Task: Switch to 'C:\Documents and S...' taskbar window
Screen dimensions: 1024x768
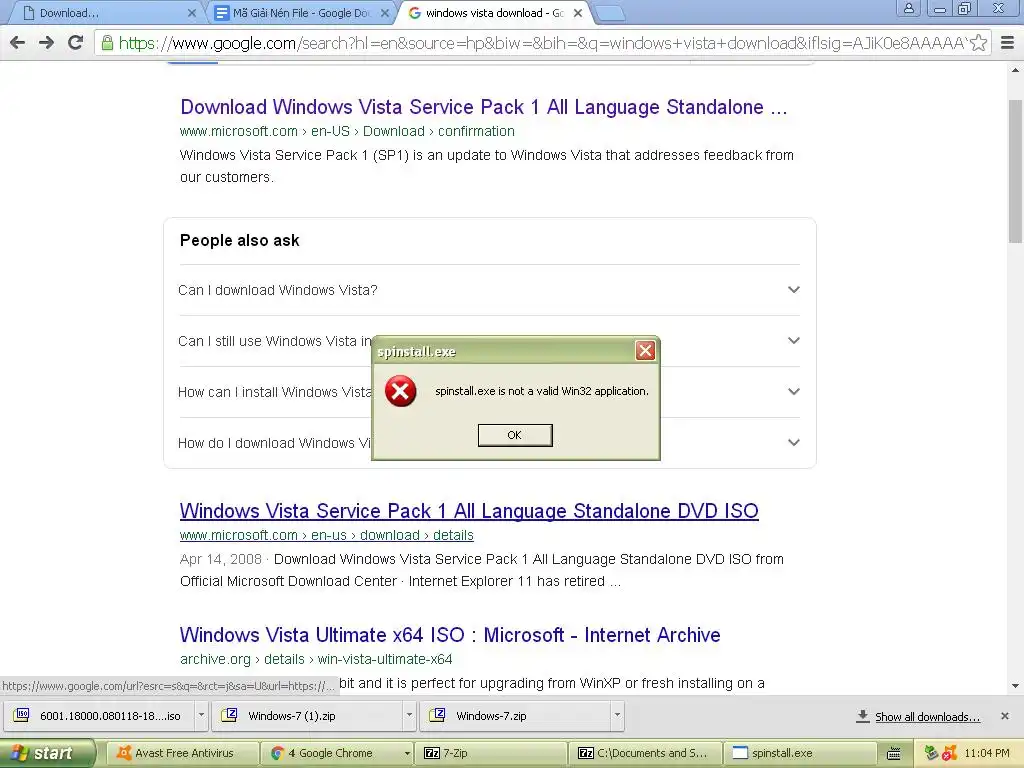Action: (x=645, y=753)
